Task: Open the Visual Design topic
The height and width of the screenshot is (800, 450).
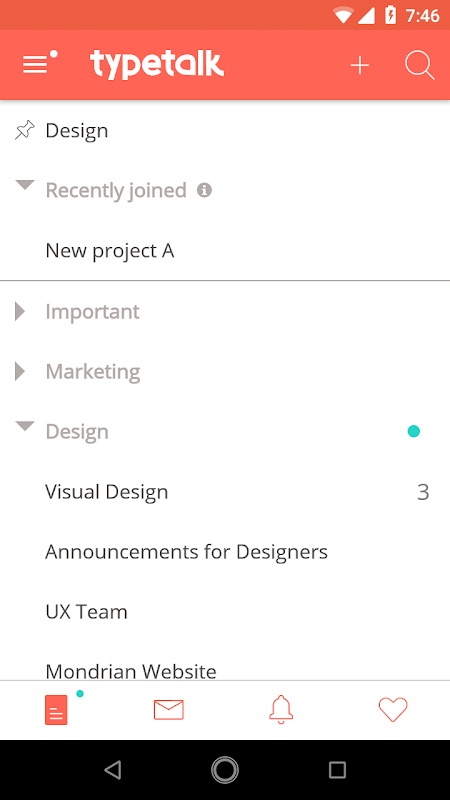Action: point(225,492)
